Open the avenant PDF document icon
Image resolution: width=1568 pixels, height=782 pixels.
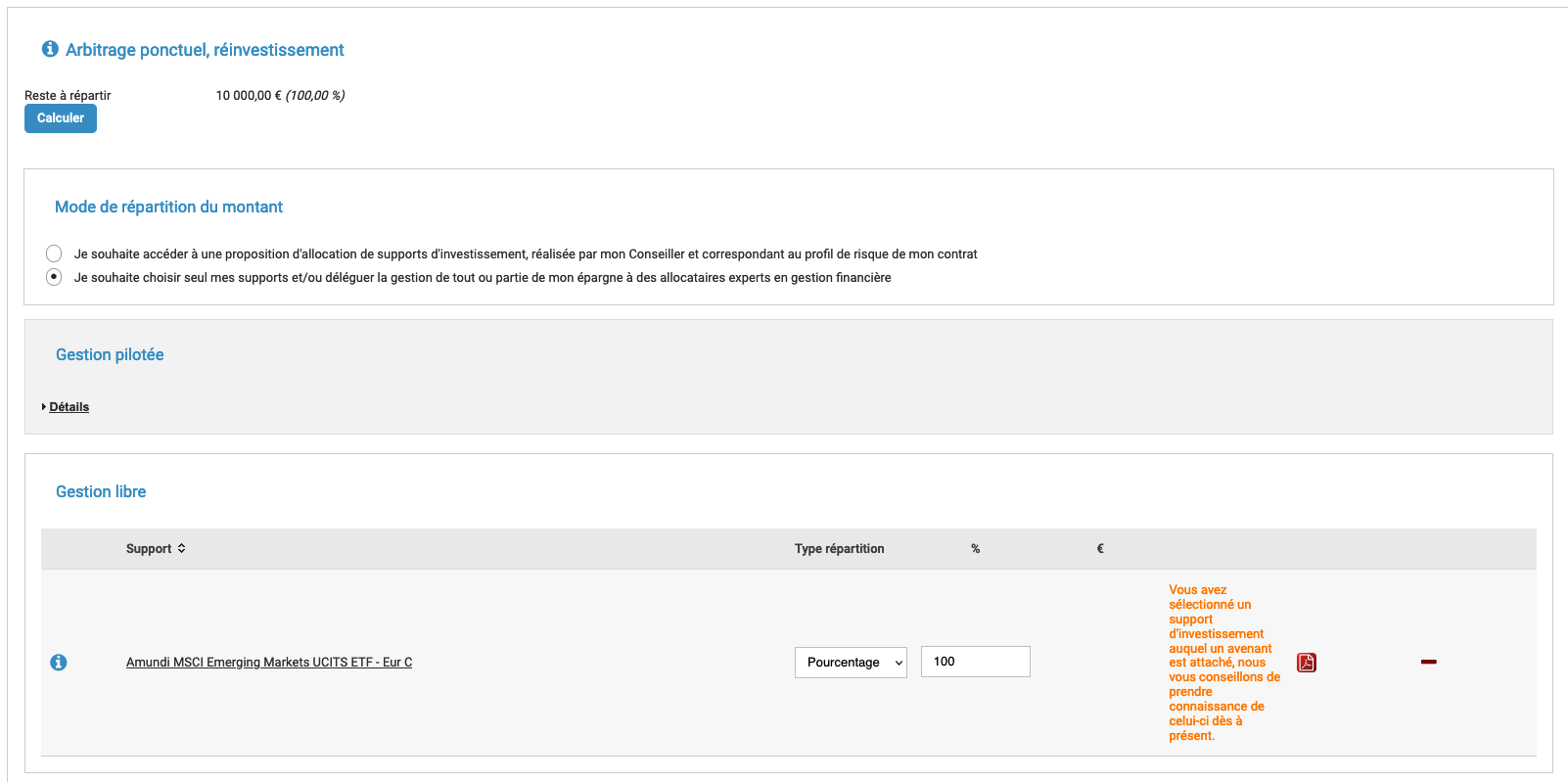point(1307,663)
